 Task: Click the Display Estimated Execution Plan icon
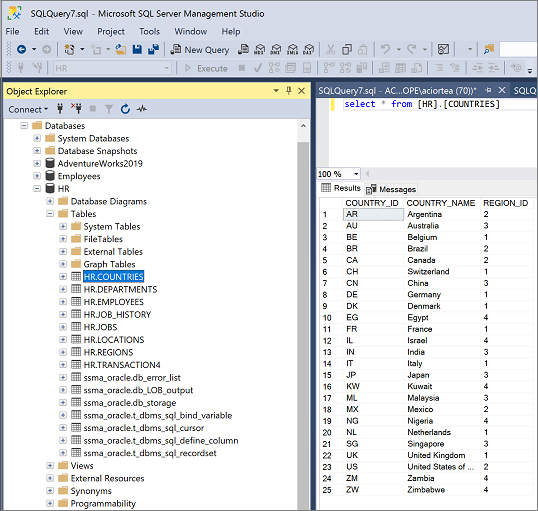click(274, 68)
